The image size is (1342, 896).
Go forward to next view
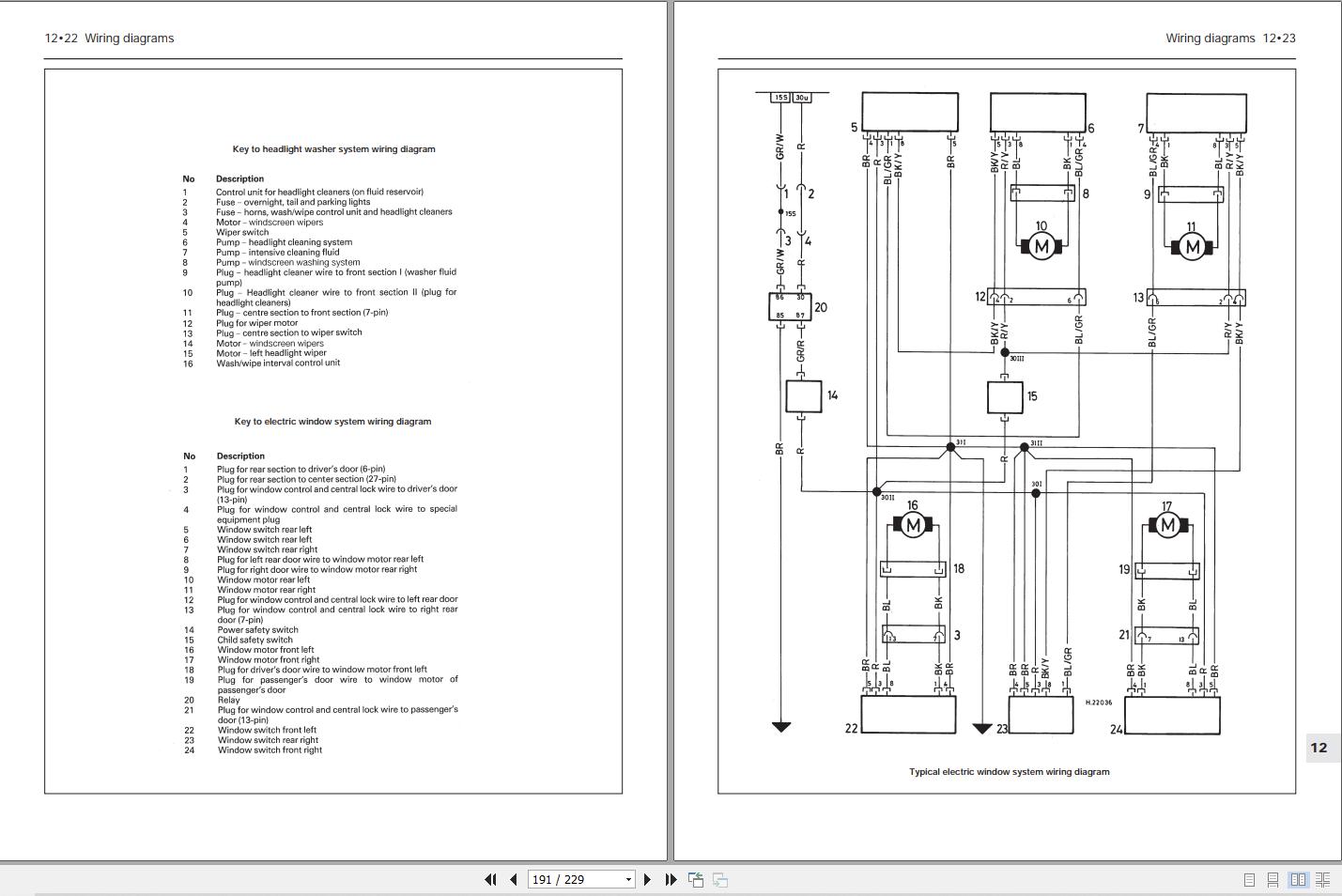pos(720,880)
